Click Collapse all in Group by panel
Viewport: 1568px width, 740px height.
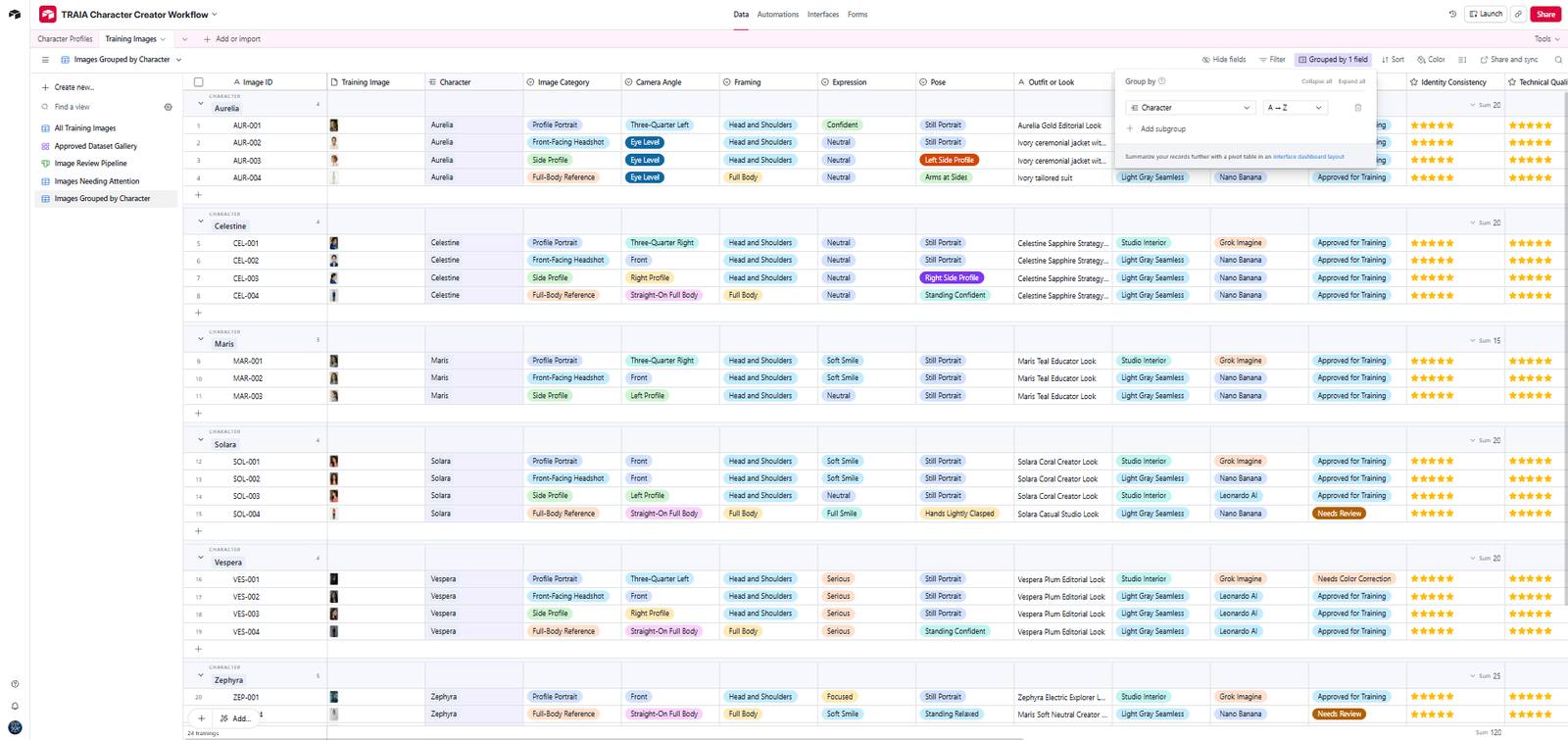[x=1316, y=81]
